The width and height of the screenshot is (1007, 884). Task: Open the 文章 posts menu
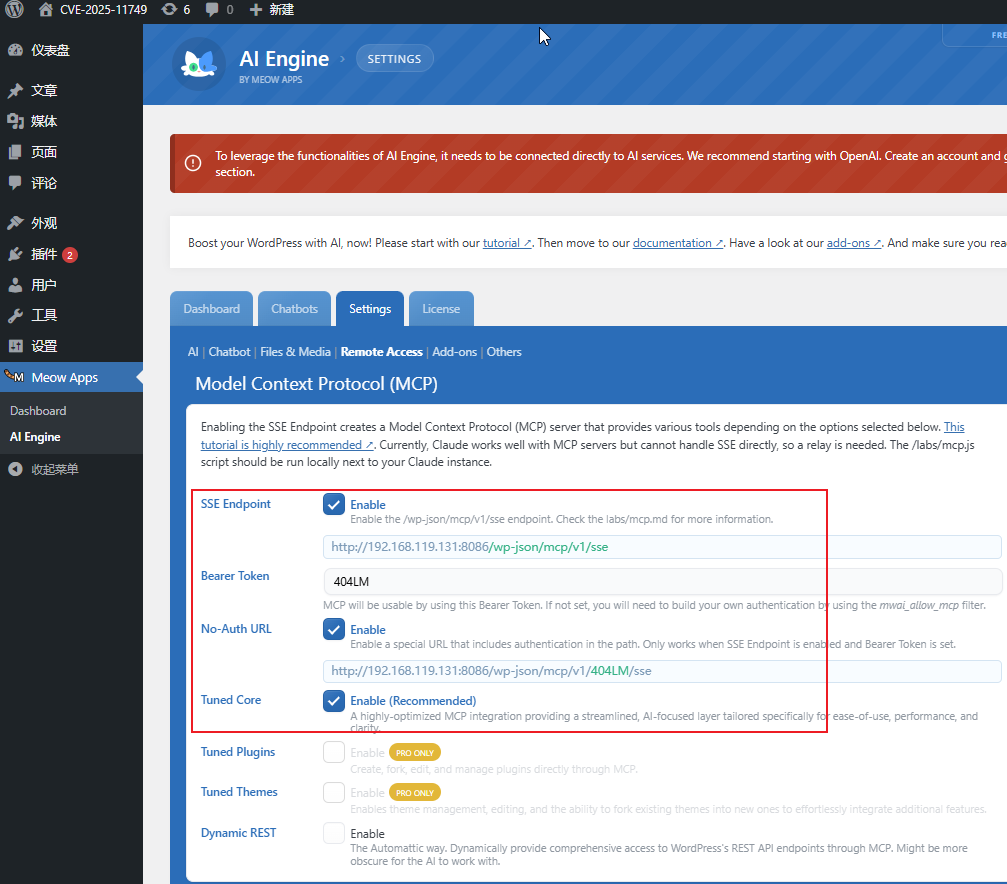pyautogui.click(x=44, y=91)
